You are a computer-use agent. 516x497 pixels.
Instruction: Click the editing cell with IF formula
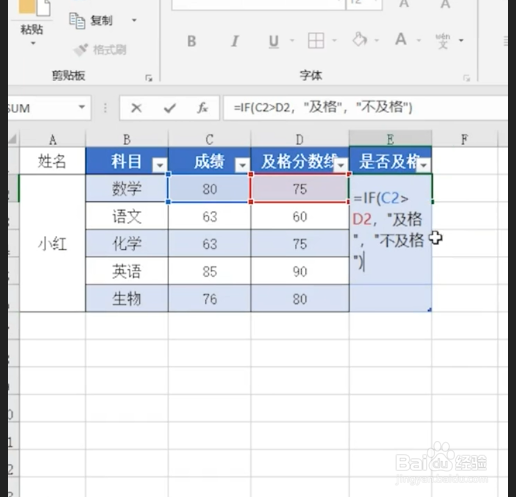coord(390,229)
